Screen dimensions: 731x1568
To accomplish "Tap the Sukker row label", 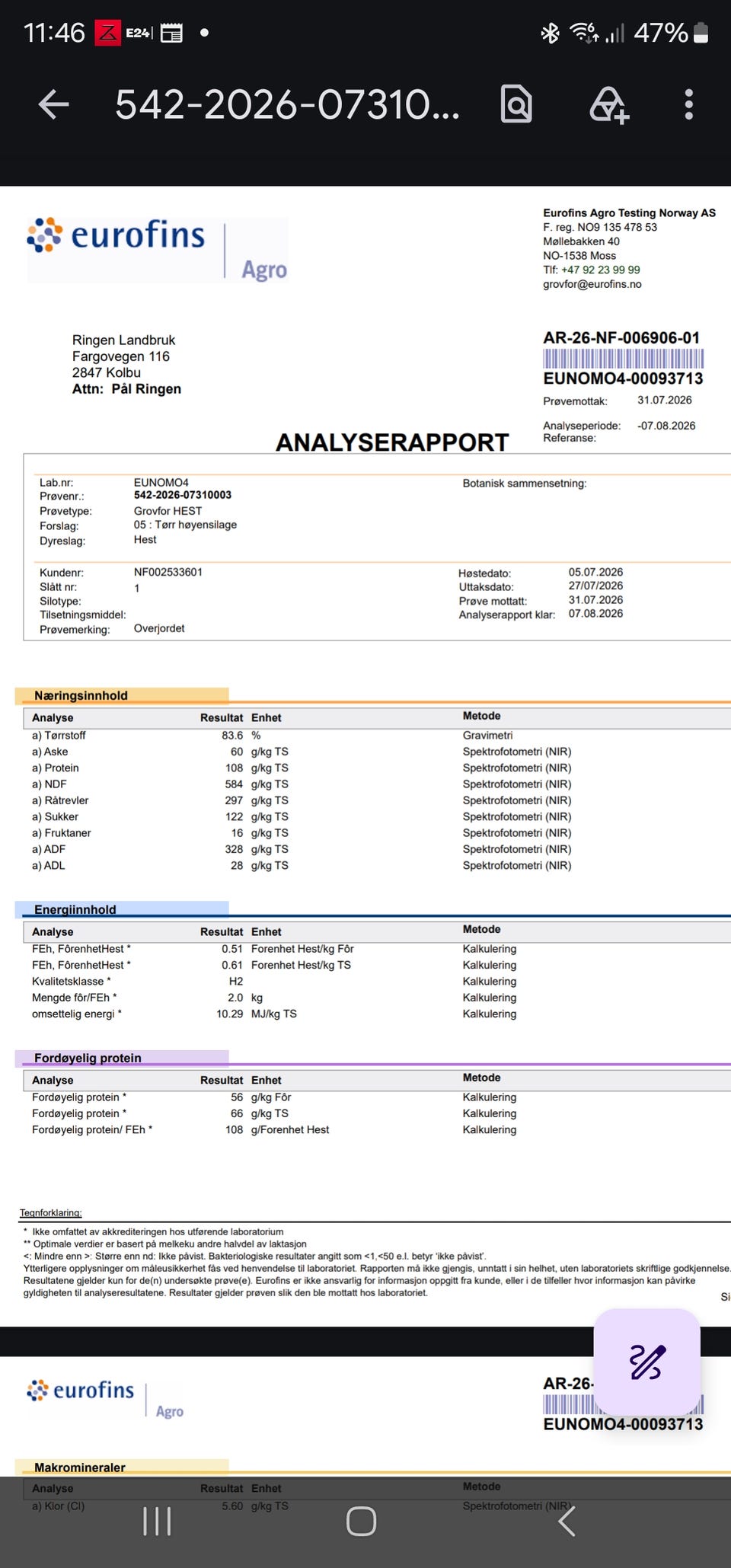I will [55, 817].
